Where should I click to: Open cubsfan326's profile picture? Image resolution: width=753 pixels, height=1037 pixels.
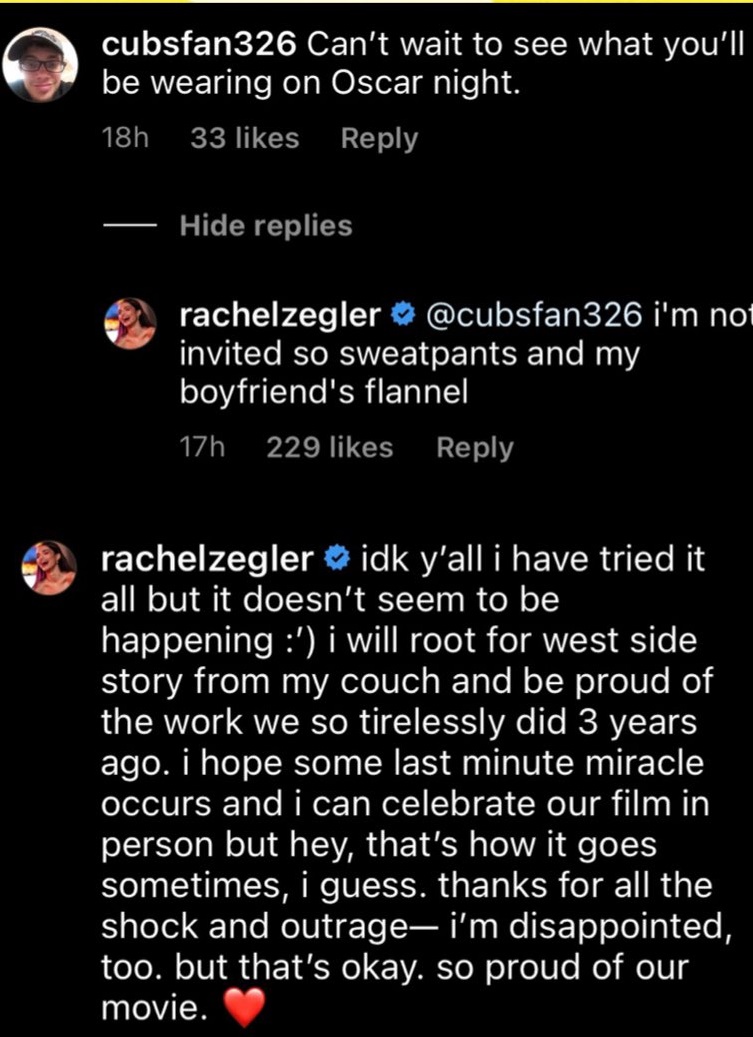[40, 64]
